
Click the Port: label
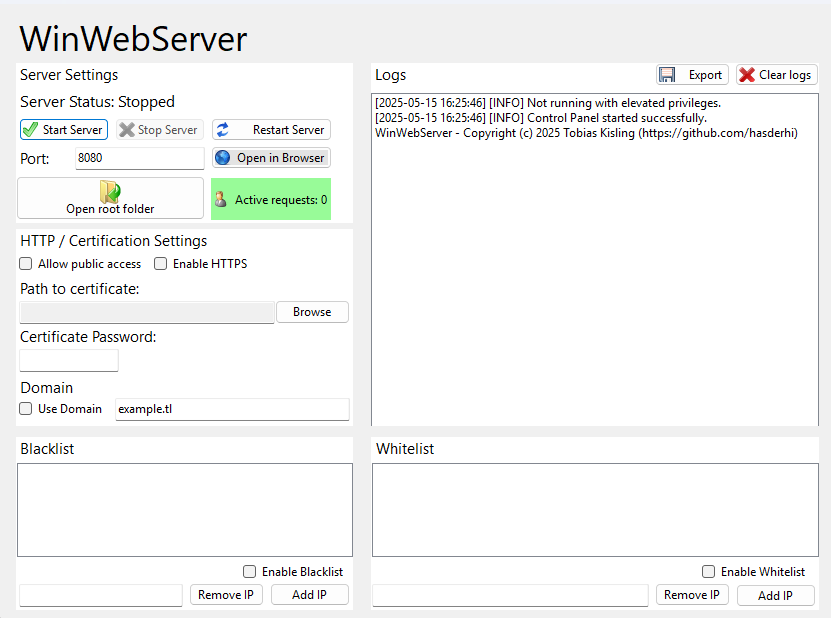click(x=34, y=158)
